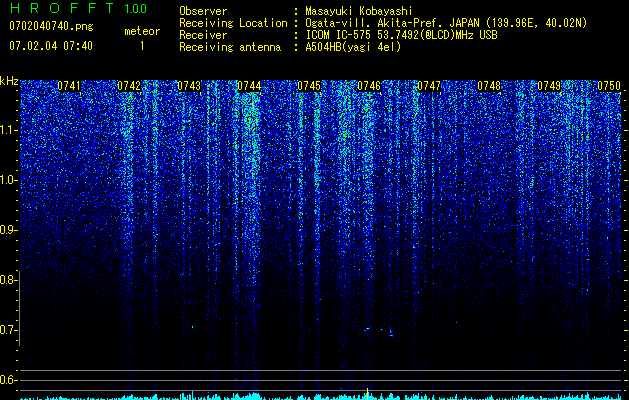The height and width of the screenshot is (400, 629).
Task: Click the 0746 time marker
Action: pyautogui.click(x=369, y=86)
